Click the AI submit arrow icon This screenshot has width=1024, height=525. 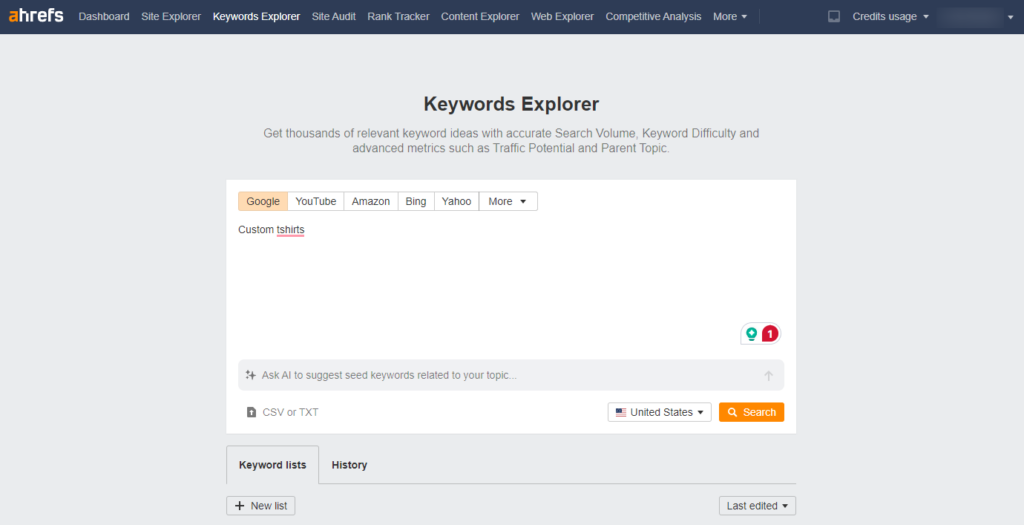(769, 375)
